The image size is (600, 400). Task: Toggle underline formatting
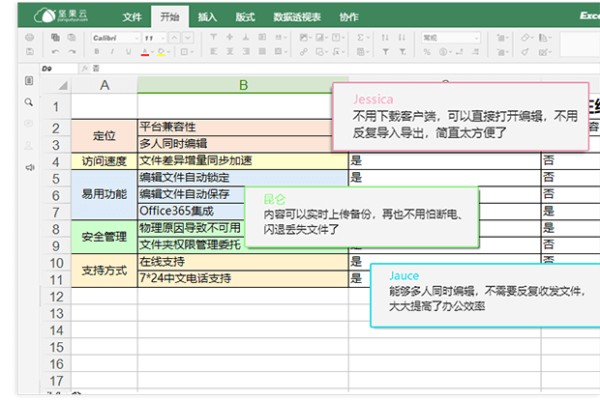tap(128, 52)
